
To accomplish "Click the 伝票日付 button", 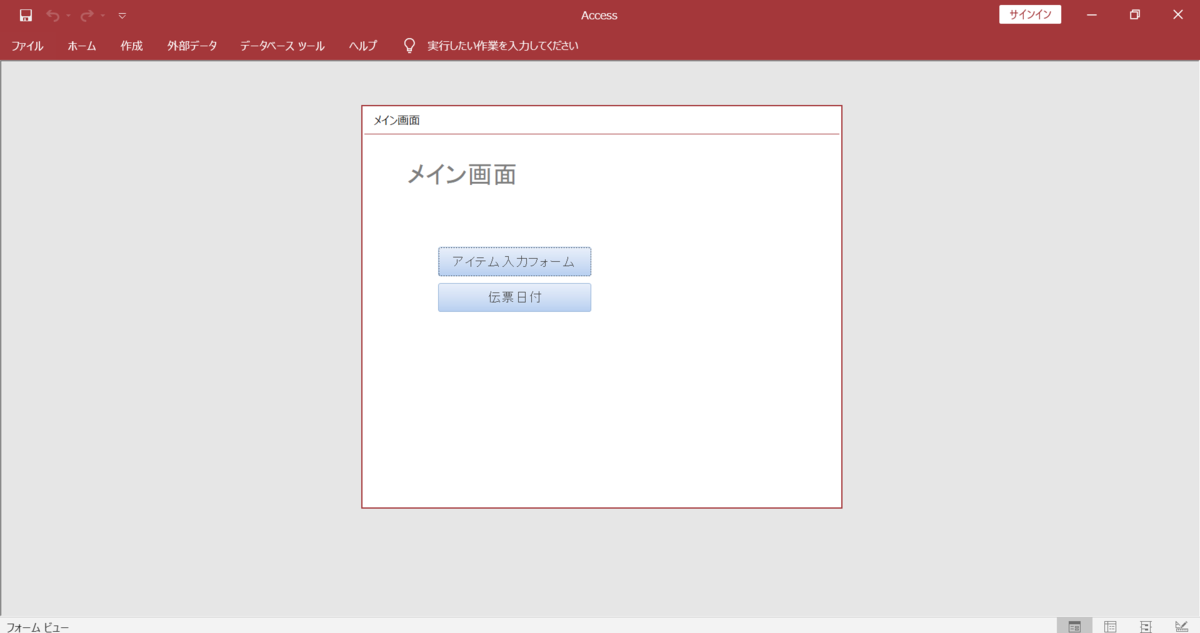I will pyautogui.click(x=514, y=297).
